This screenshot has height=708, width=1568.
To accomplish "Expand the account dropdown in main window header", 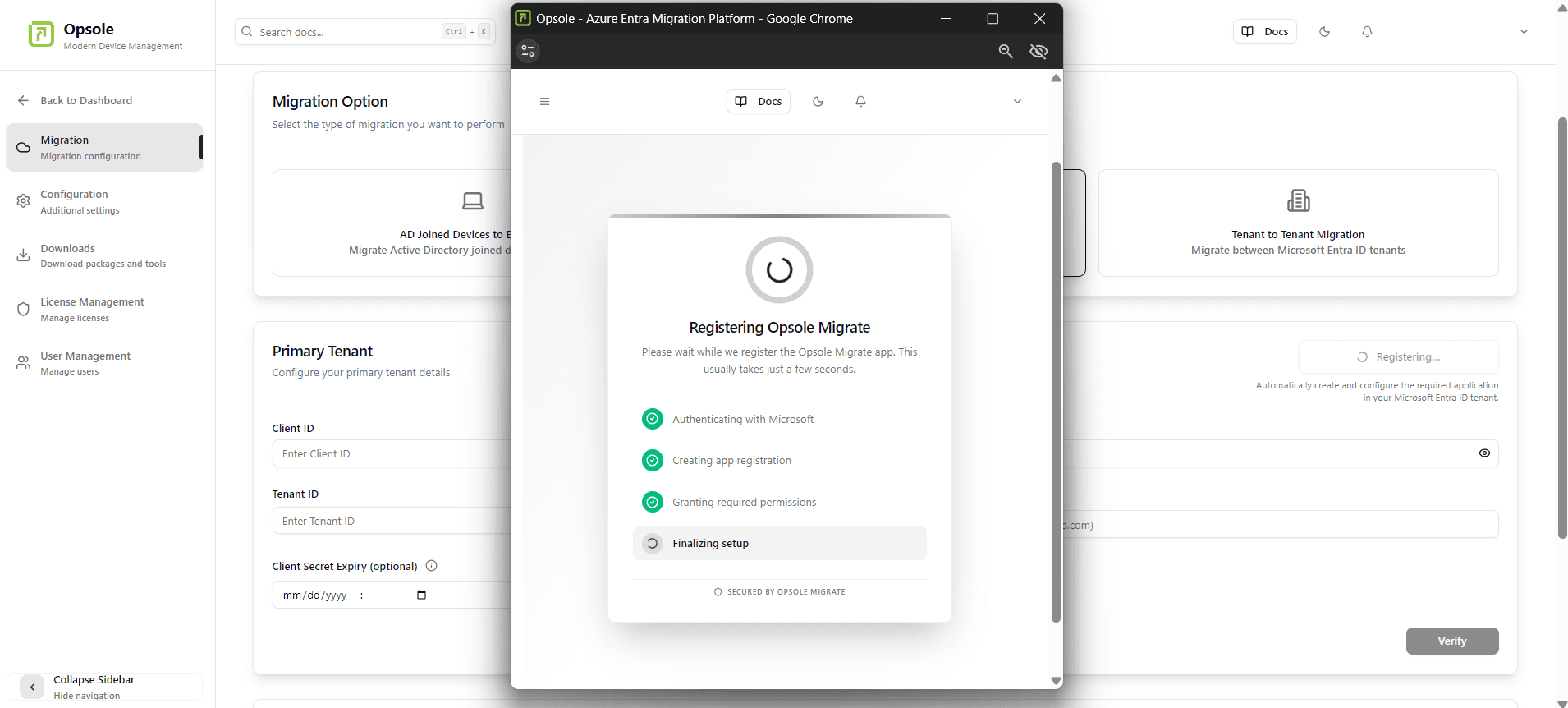I will 1524,31.
